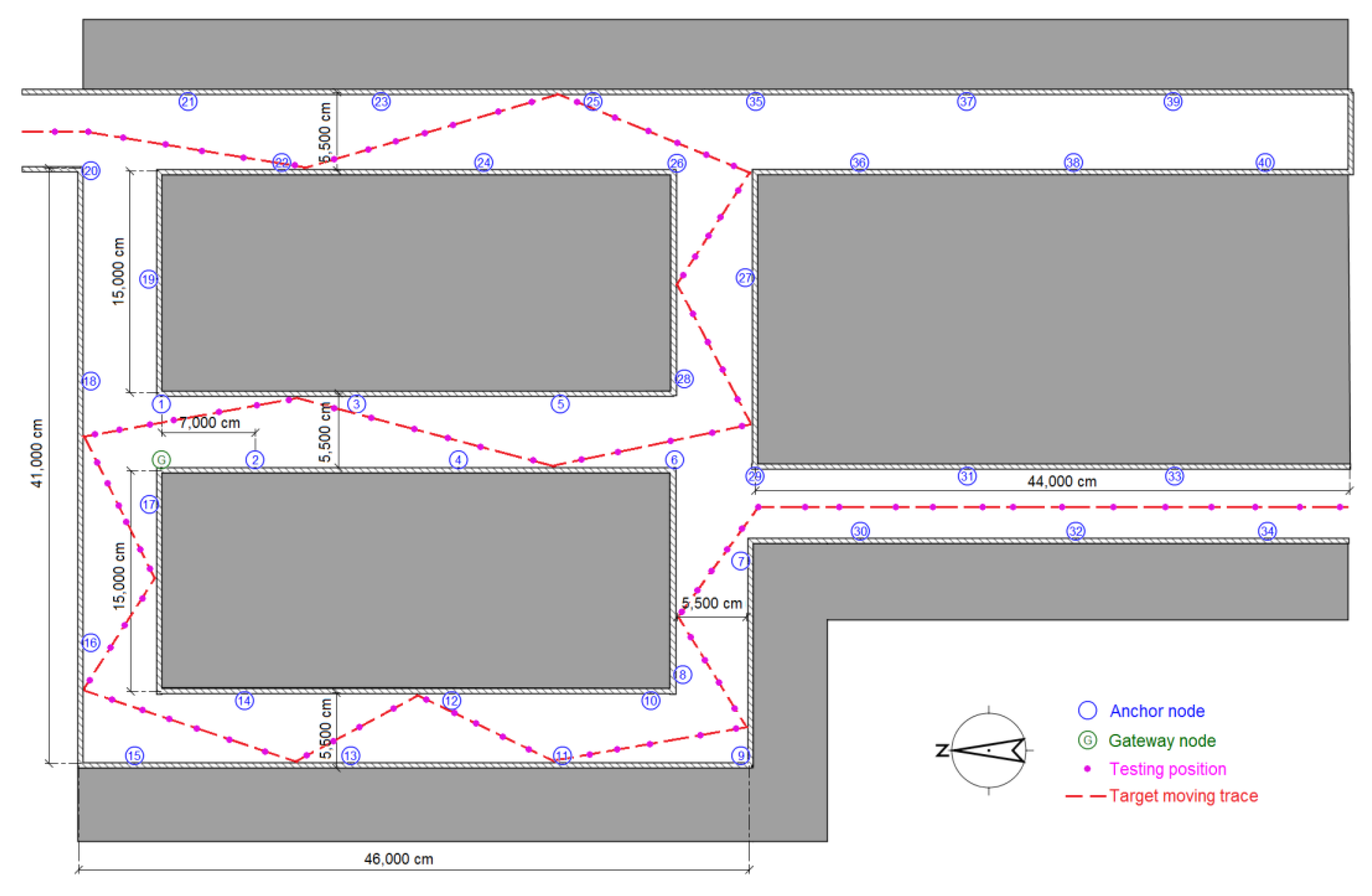The height and width of the screenshot is (896, 1372).
Task: Click the 44,000 cm dimension label
Action: pyautogui.click(x=1062, y=482)
